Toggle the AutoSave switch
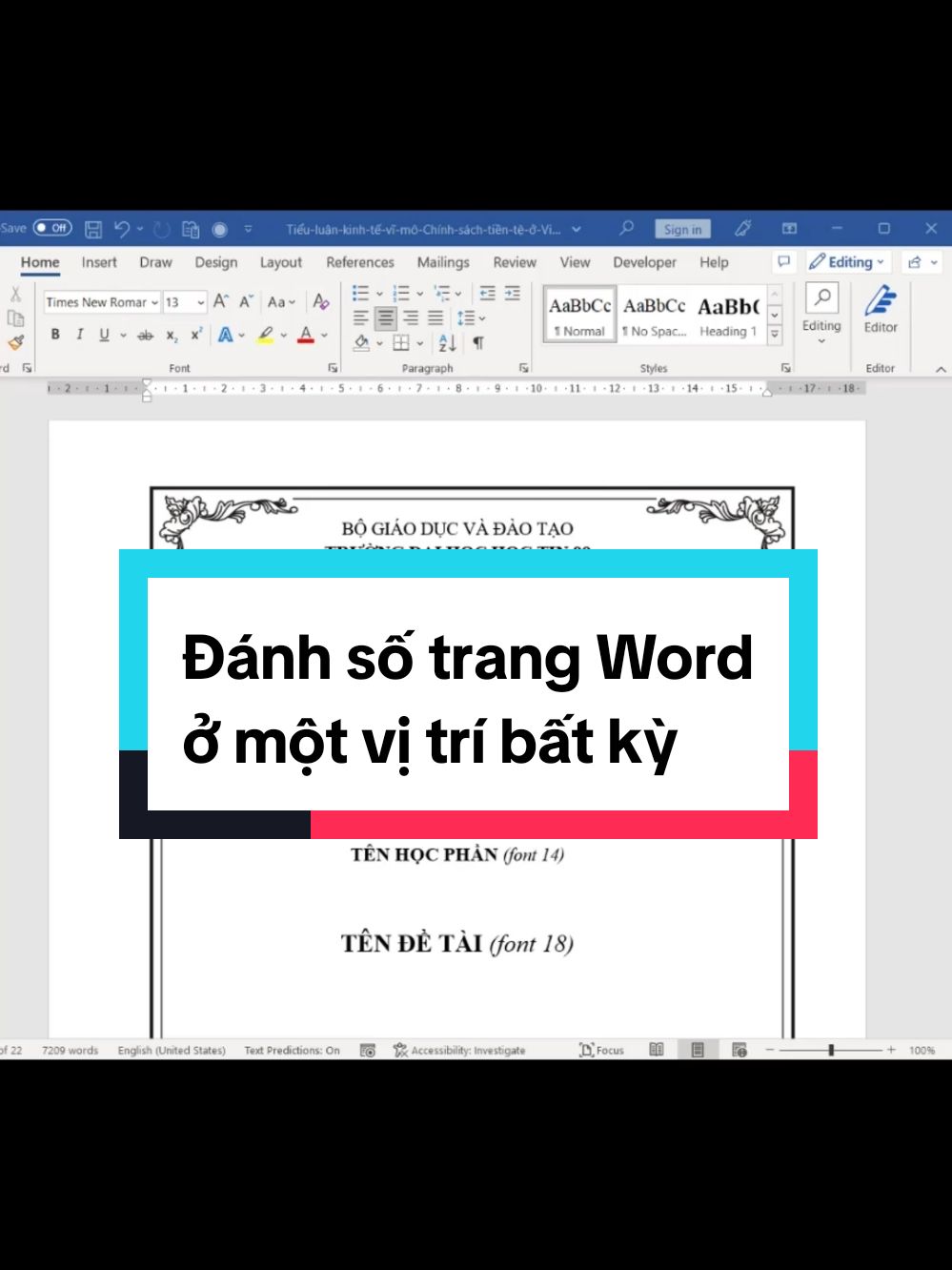The height and width of the screenshot is (1270, 952). tap(52, 228)
